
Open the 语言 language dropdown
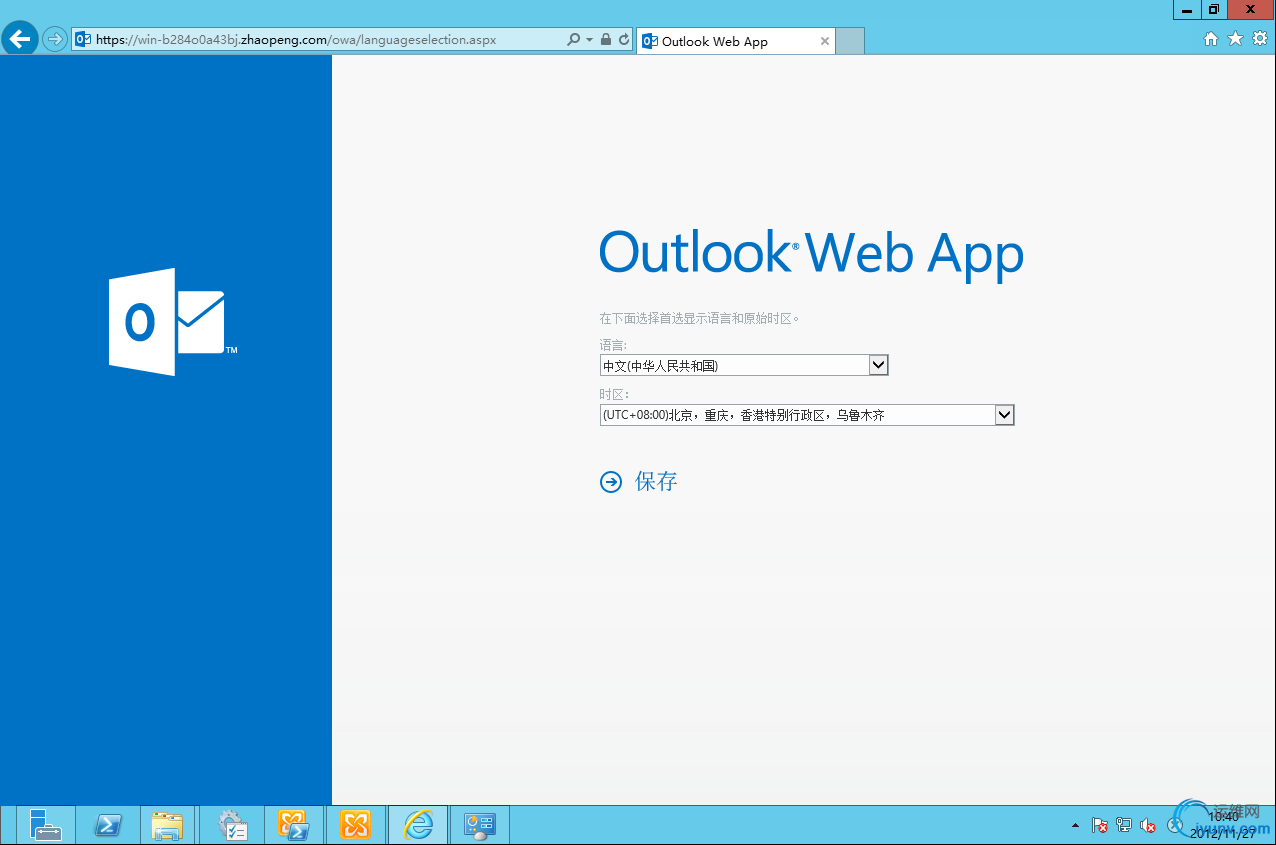point(744,365)
